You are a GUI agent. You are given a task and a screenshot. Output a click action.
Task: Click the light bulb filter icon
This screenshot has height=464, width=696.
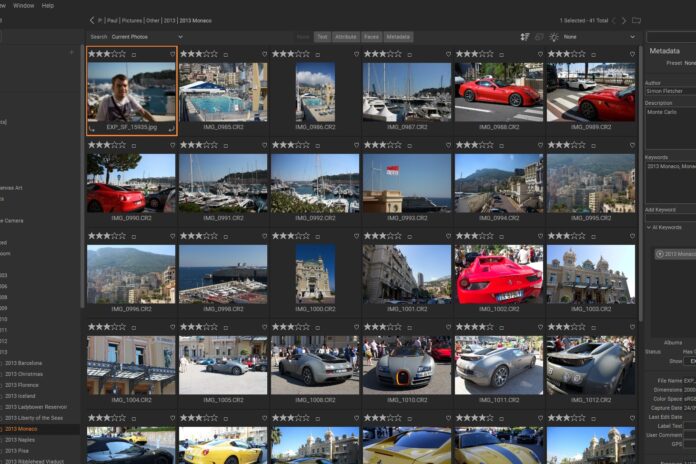point(554,37)
